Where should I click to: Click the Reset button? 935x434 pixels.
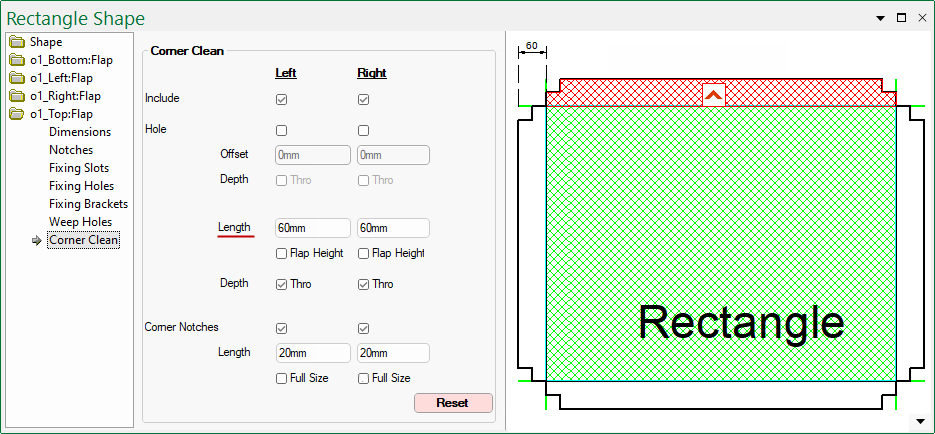(x=453, y=403)
